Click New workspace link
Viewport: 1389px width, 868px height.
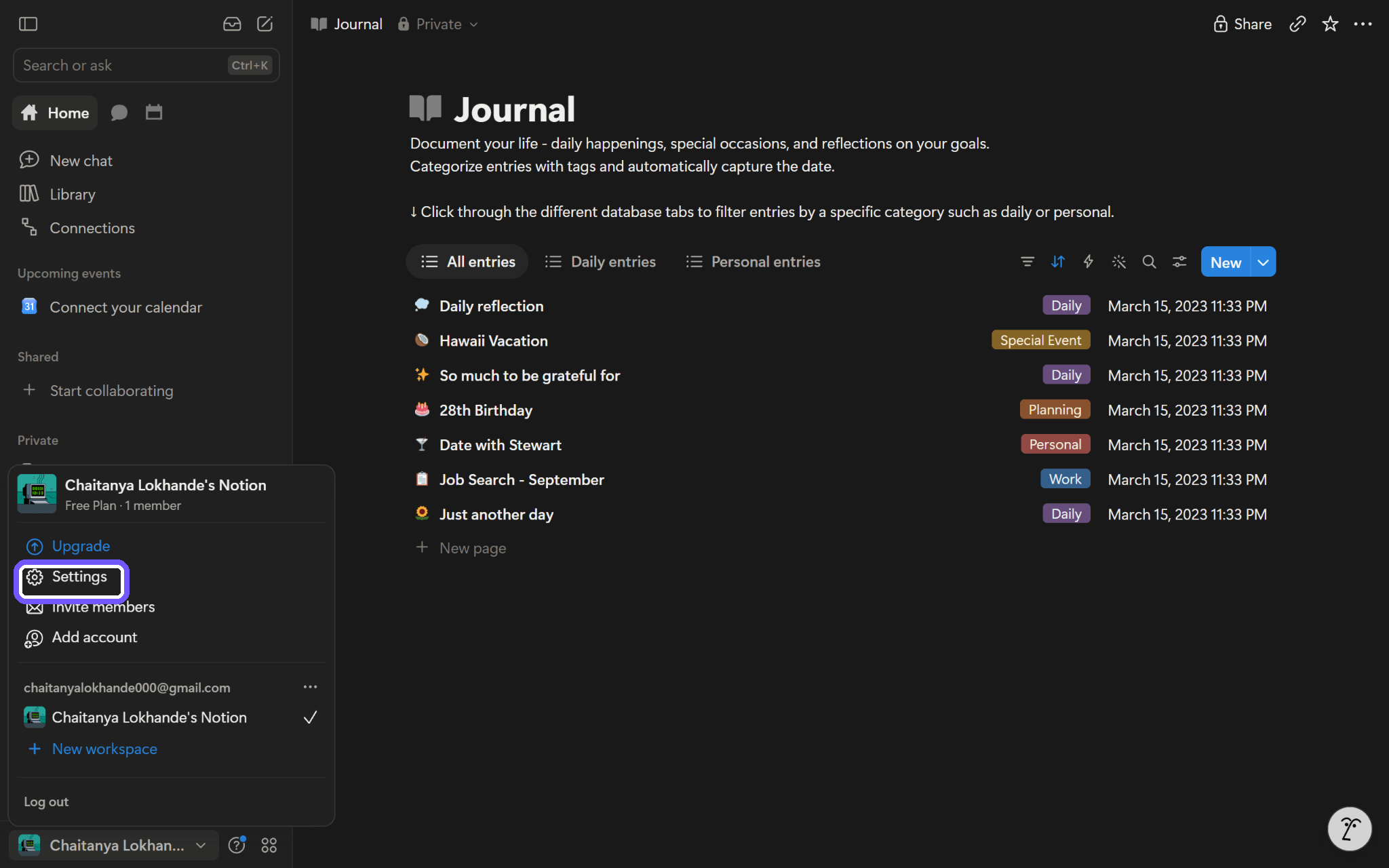(92, 749)
